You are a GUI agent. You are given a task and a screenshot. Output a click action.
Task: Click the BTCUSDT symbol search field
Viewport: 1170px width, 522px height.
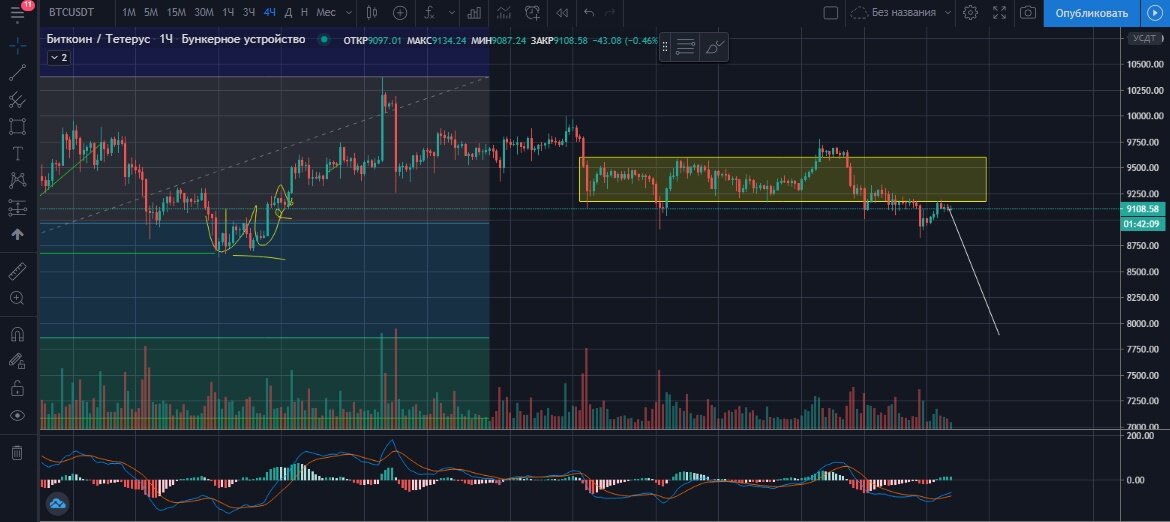pos(72,13)
